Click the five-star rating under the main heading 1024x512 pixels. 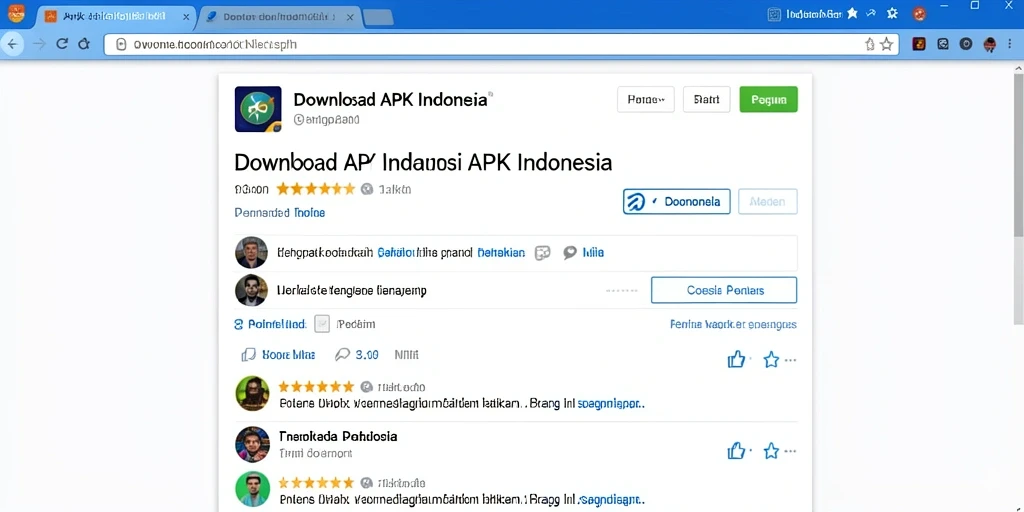[316, 189]
